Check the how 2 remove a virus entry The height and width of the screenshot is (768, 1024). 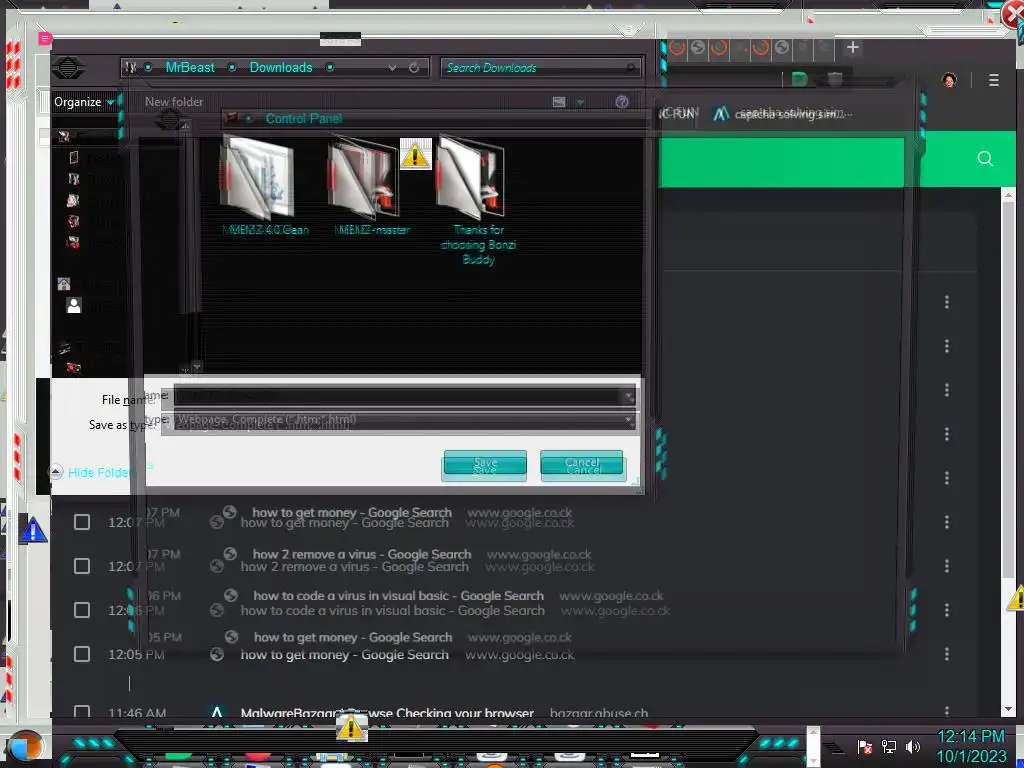(x=82, y=566)
